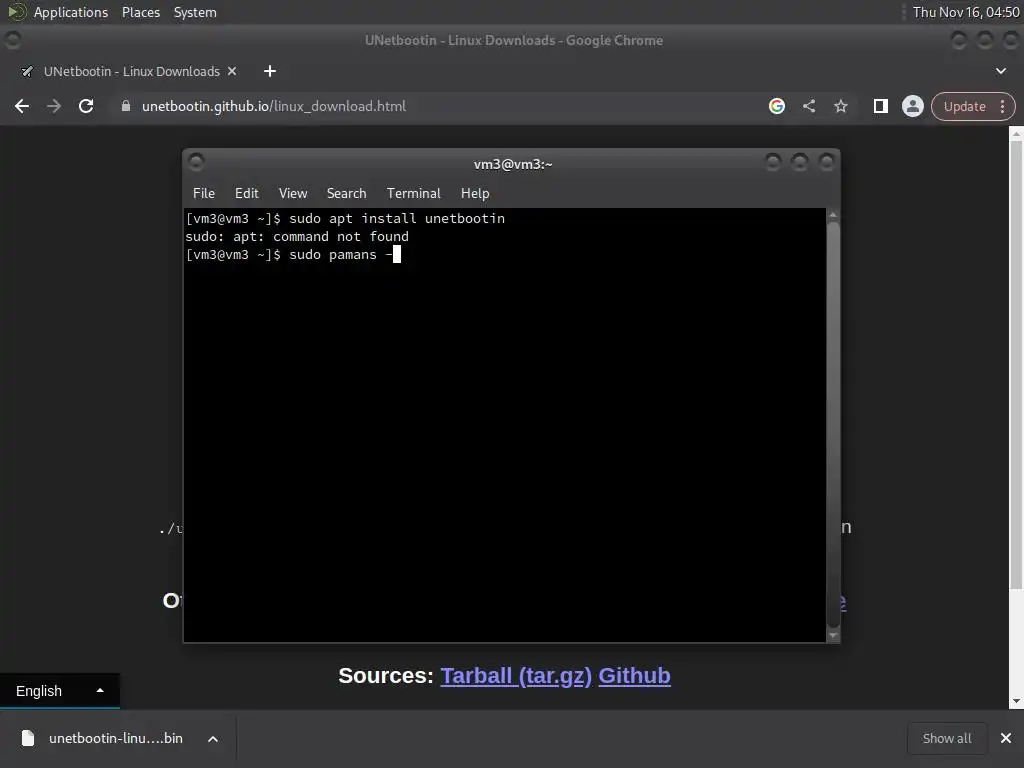Click the terminal scrollbar down arrow

833,635
